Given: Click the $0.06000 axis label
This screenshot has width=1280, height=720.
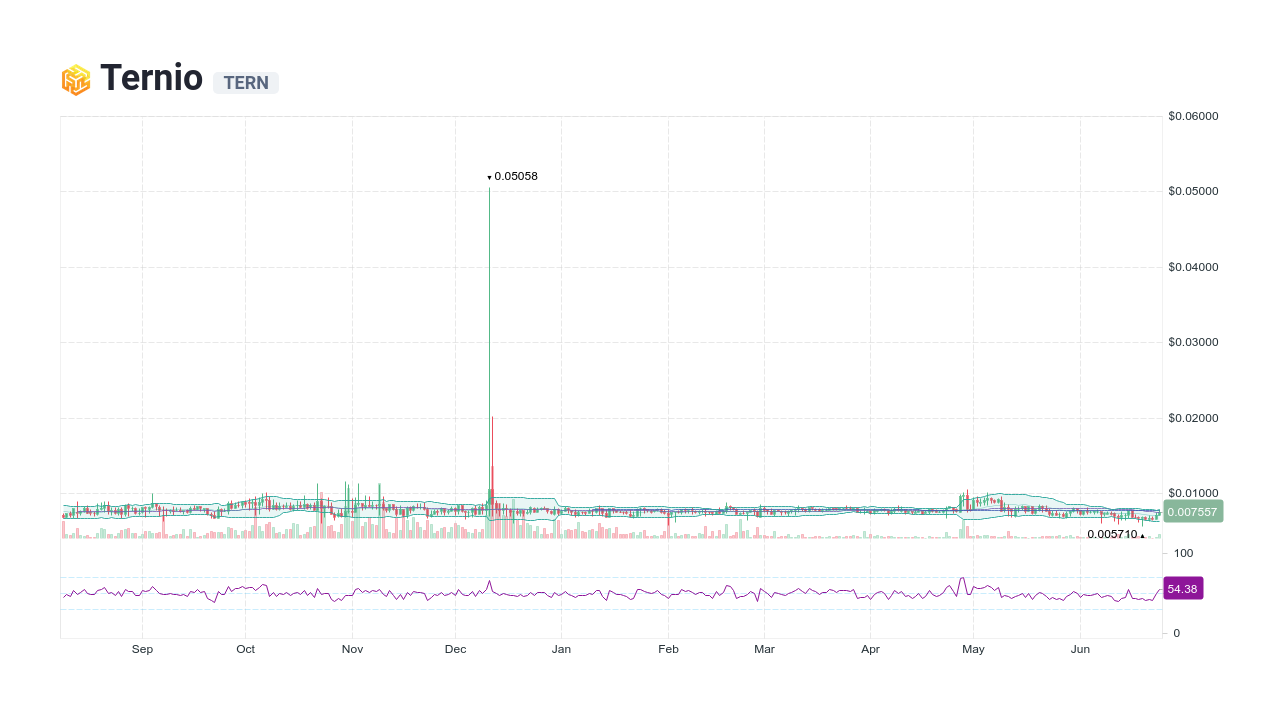Looking at the screenshot, I should click(x=1193, y=116).
